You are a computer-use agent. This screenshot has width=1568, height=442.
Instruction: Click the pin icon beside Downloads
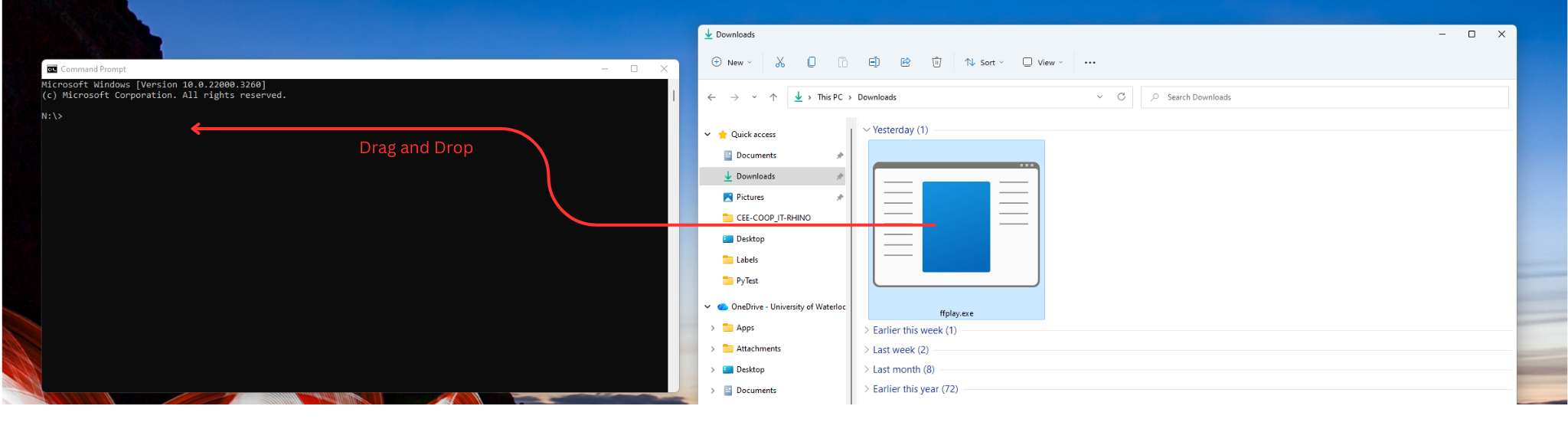click(x=839, y=176)
